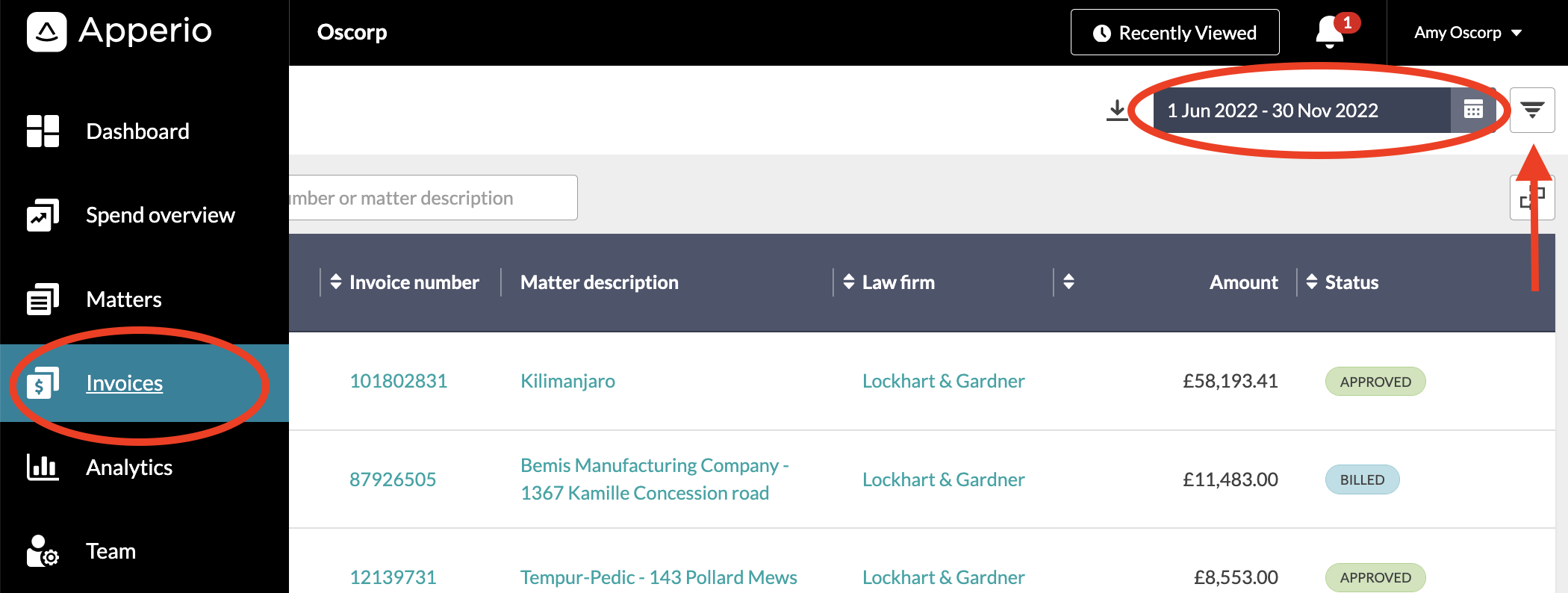Click APPROVED status in the Tempur-Pedic row
The height and width of the screenshot is (593, 1568).
1375,577
